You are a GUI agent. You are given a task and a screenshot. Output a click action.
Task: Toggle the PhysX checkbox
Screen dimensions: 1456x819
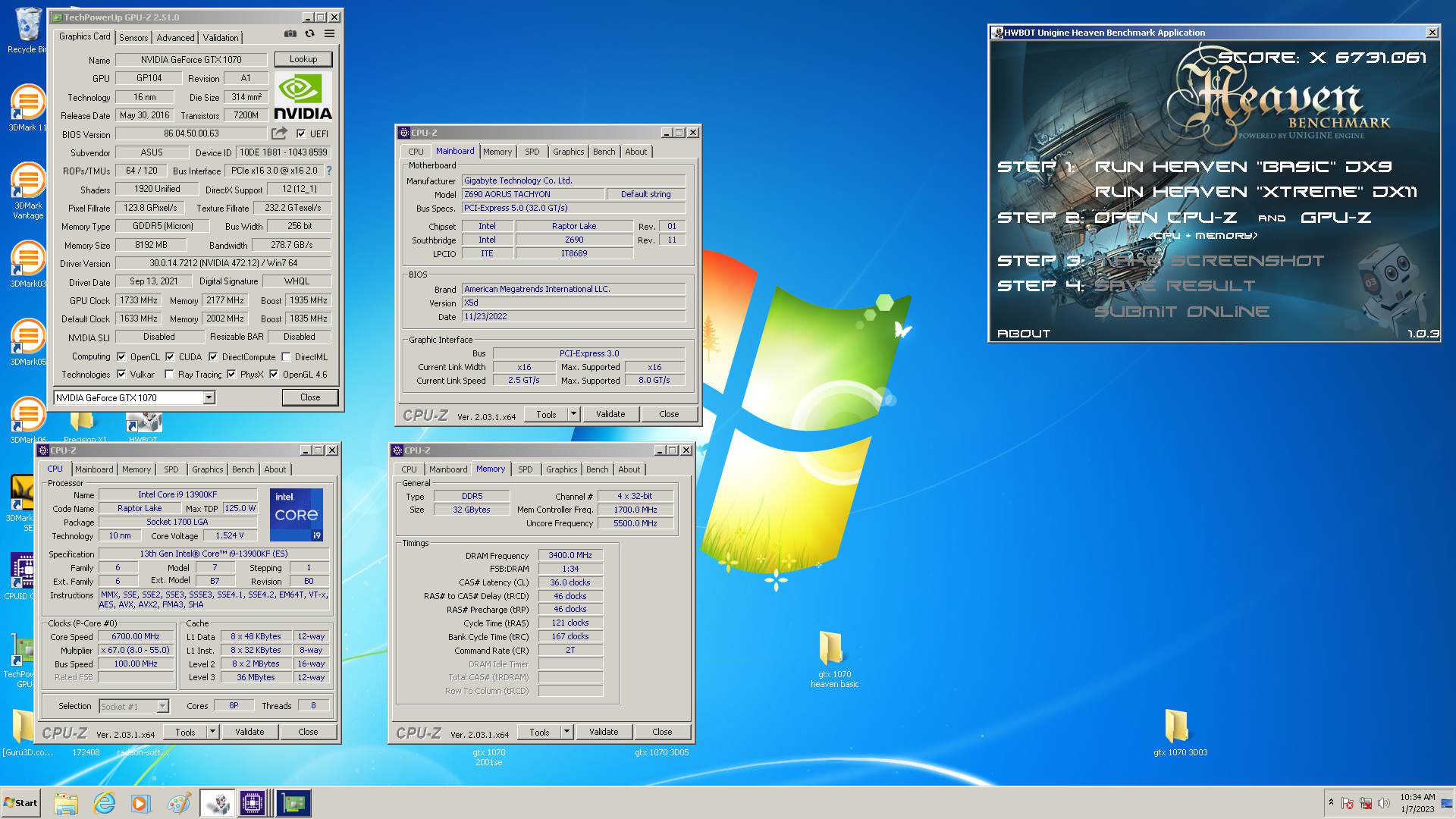(x=231, y=374)
